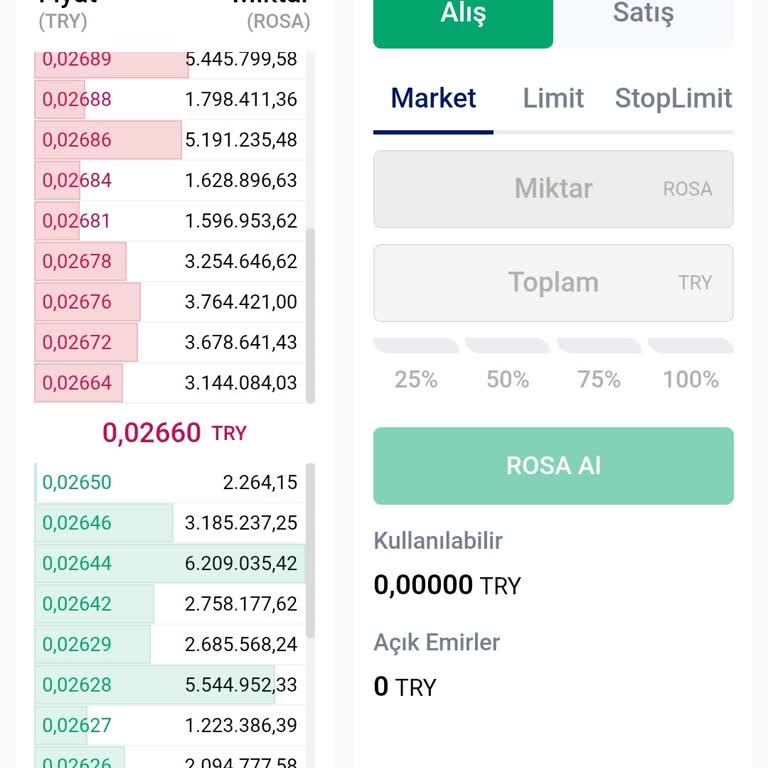This screenshot has height=768, width=768.
Task: Click the buy orders list scrollbar
Action: pos(310,550)
